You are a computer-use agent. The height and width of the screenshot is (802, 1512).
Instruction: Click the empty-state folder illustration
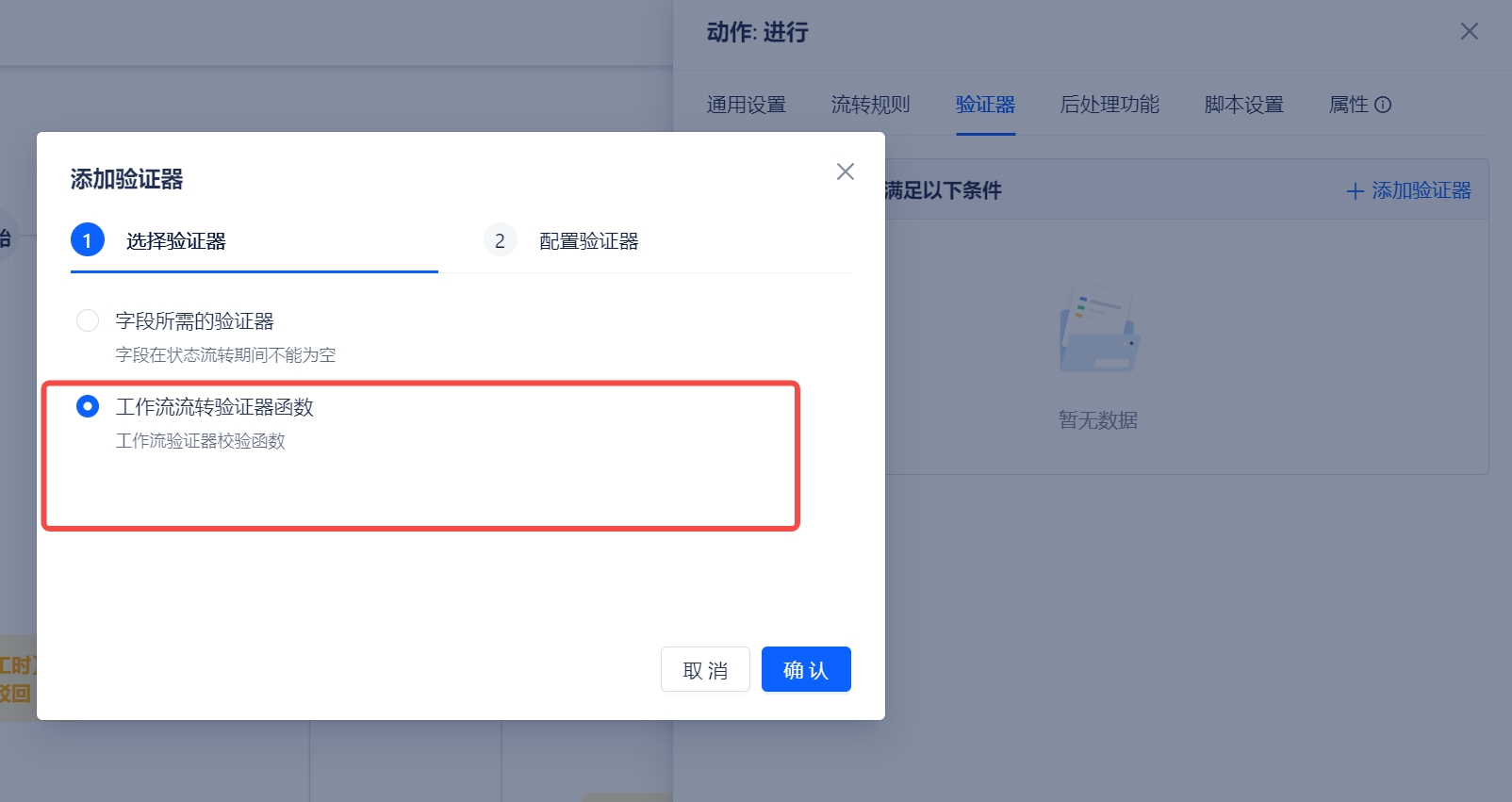1098,329
